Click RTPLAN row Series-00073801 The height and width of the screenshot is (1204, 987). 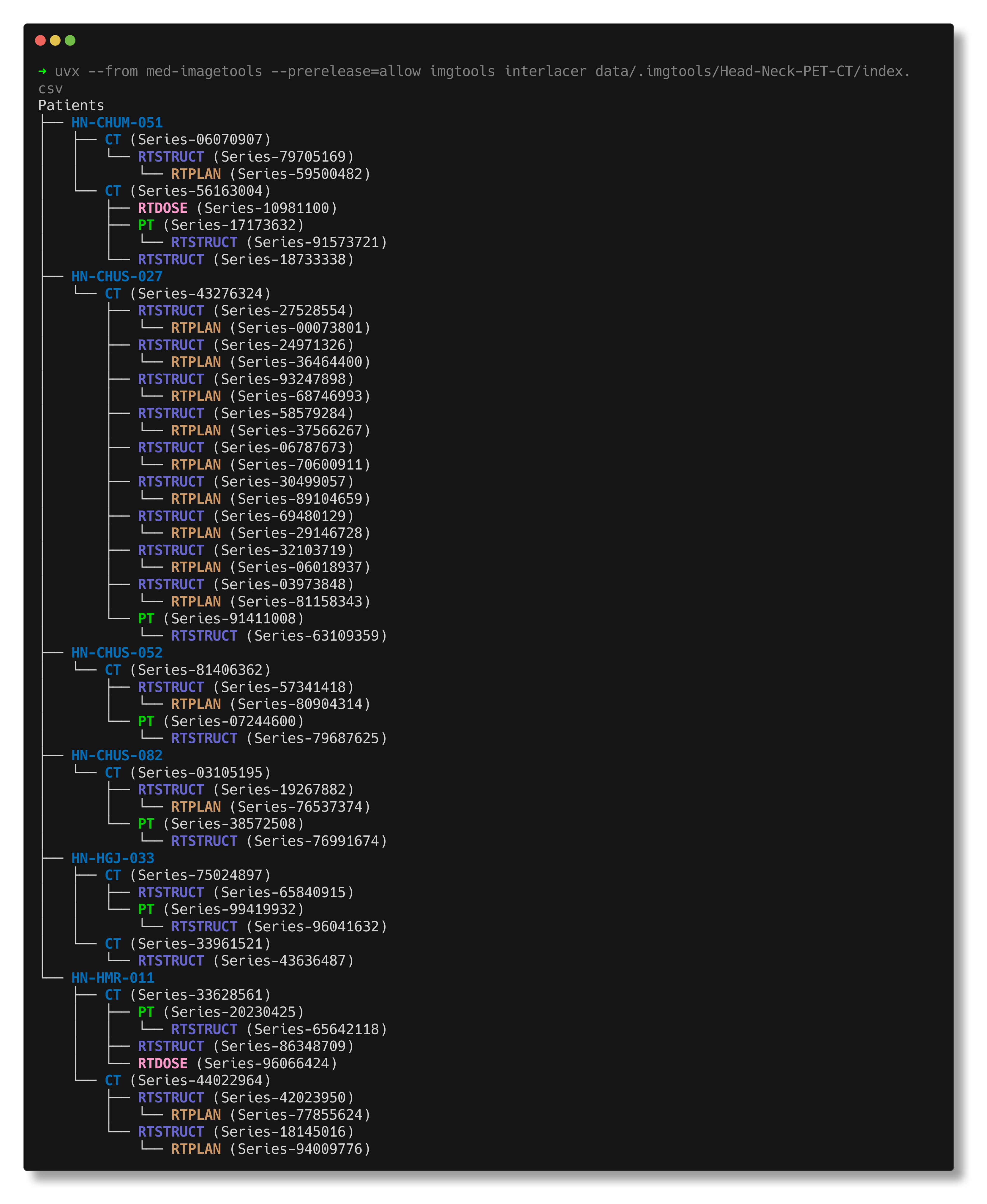271,328
